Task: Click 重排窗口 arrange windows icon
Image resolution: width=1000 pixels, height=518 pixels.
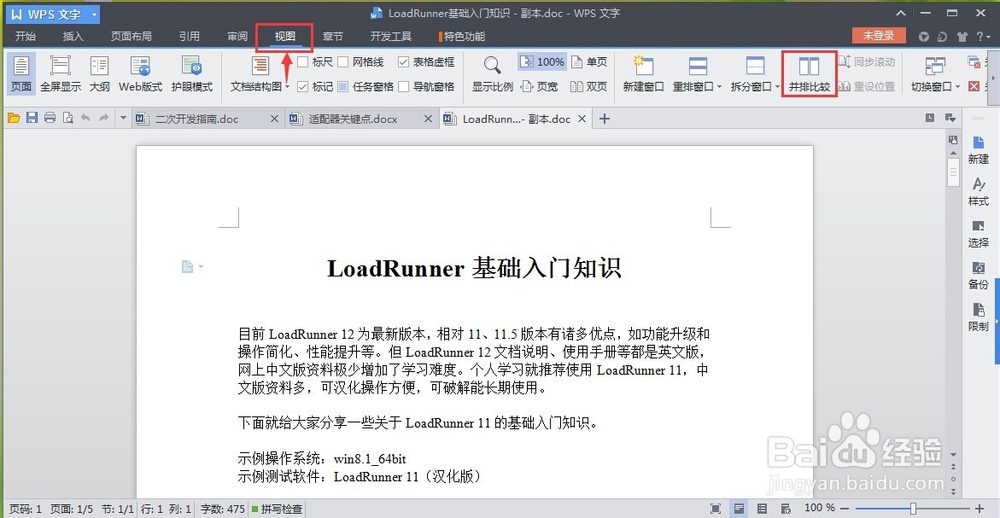Action: [698, 66]
